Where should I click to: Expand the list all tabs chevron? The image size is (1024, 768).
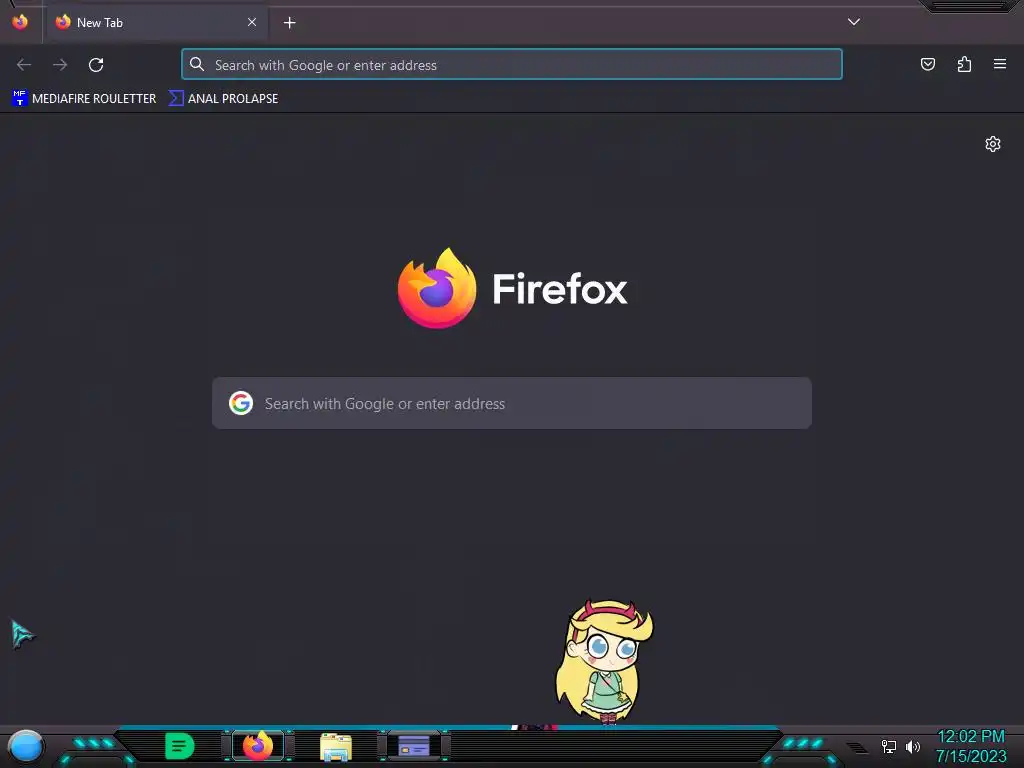pyautogui.click(x=854, y=22)
